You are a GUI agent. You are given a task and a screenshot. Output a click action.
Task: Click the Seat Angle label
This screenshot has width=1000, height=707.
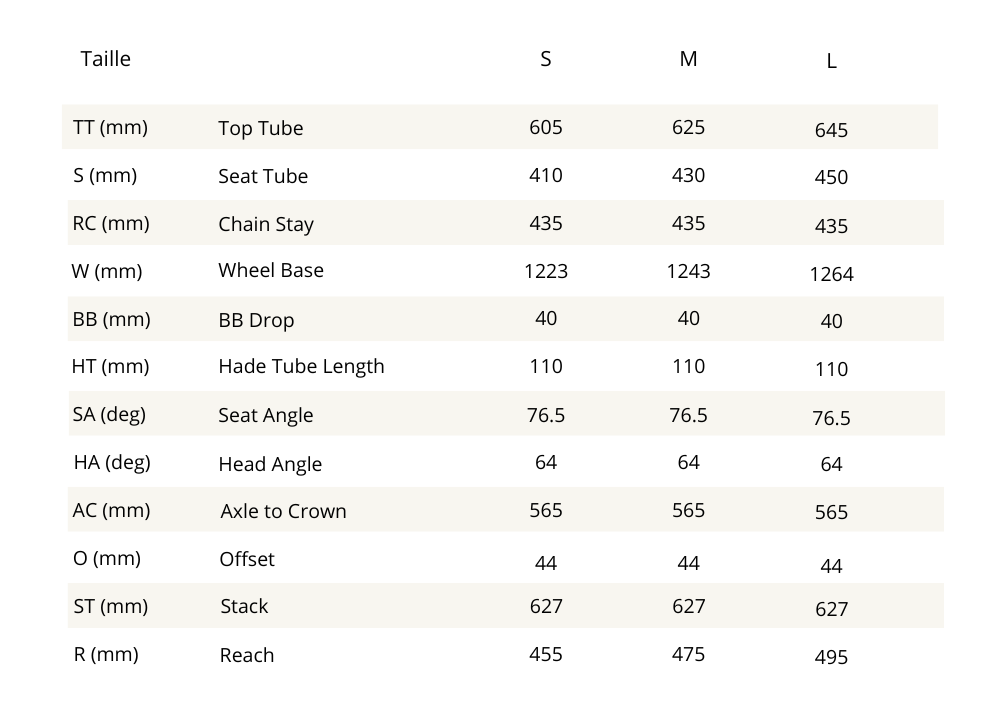265,415
